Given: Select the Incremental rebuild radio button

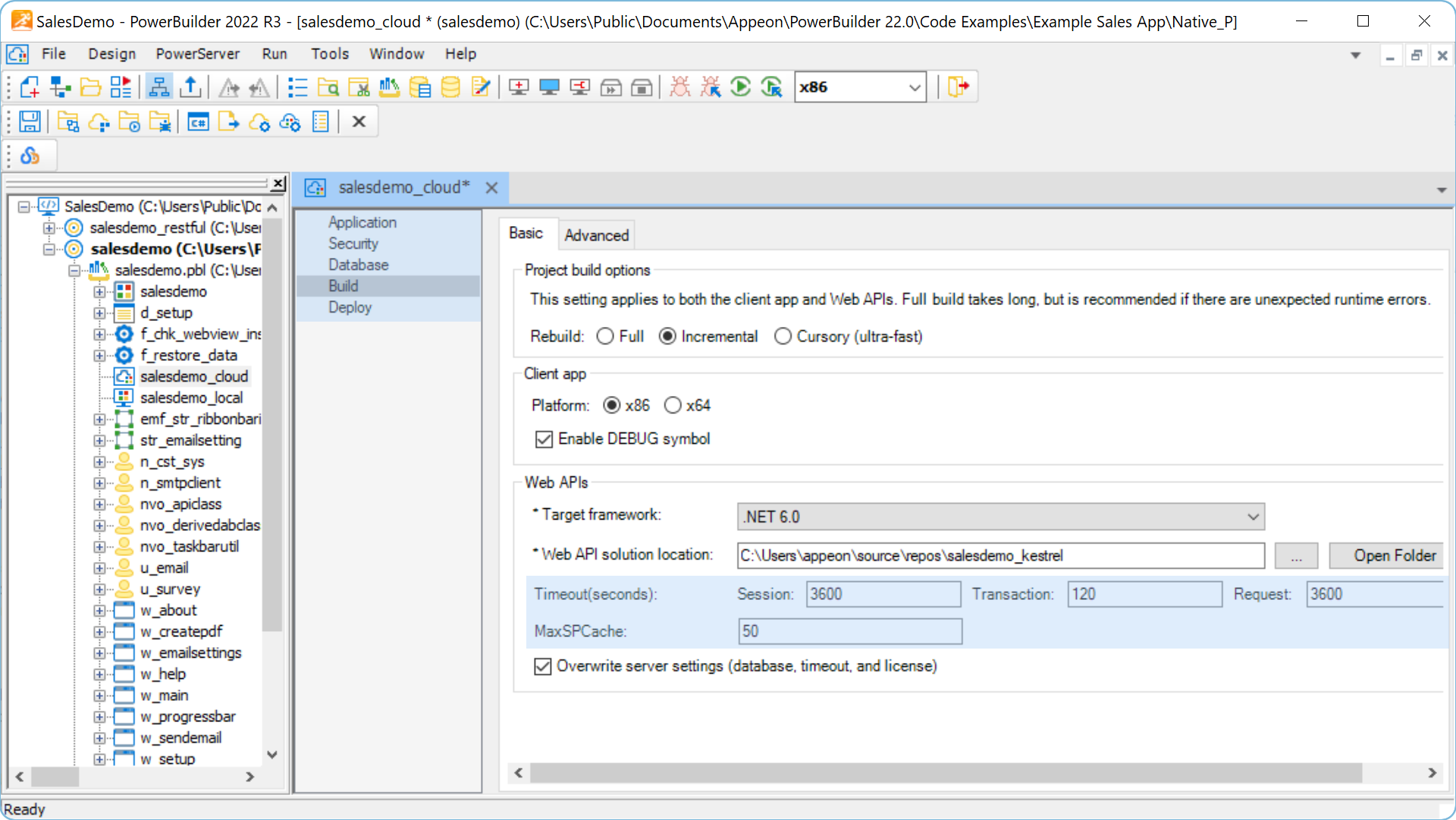Looking at the screenshot, I should pyautogui.click(x=667, y=336).
